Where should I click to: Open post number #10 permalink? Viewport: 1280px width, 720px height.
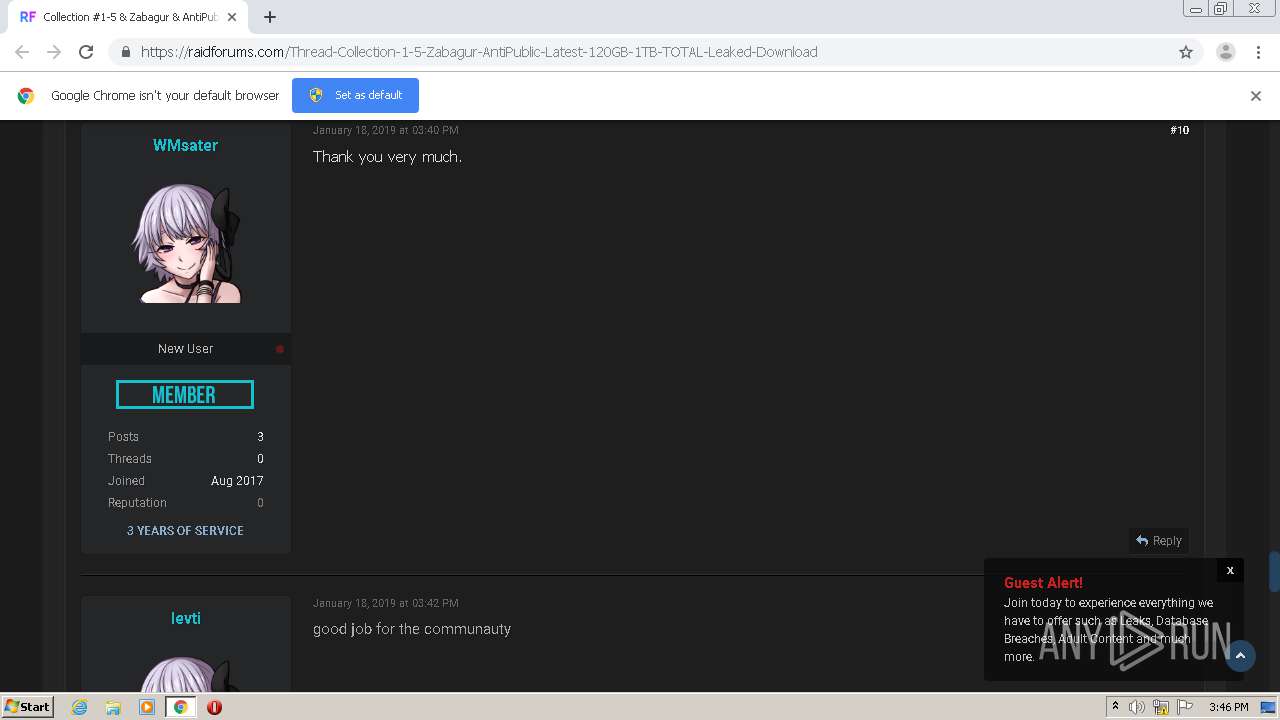tap(1180, 130)
